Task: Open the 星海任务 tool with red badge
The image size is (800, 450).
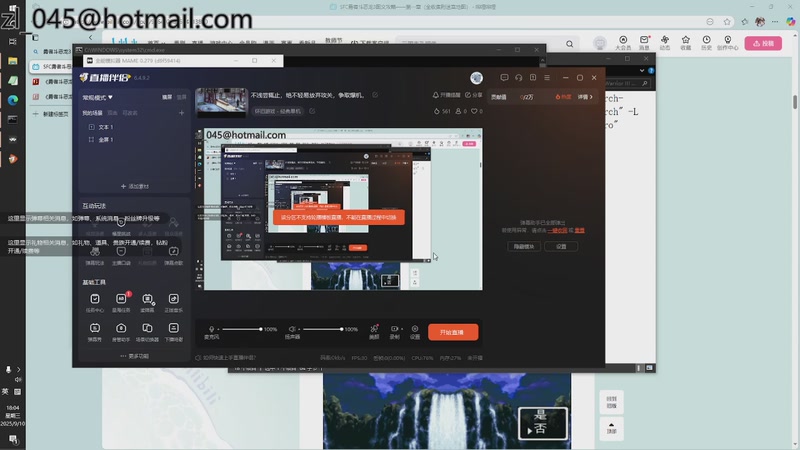Action: pos(121,303)
